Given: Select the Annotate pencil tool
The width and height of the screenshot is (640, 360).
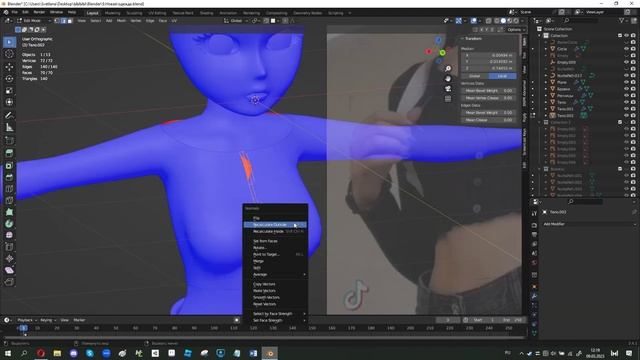Looking at the screenshot, I should (9, 116).
